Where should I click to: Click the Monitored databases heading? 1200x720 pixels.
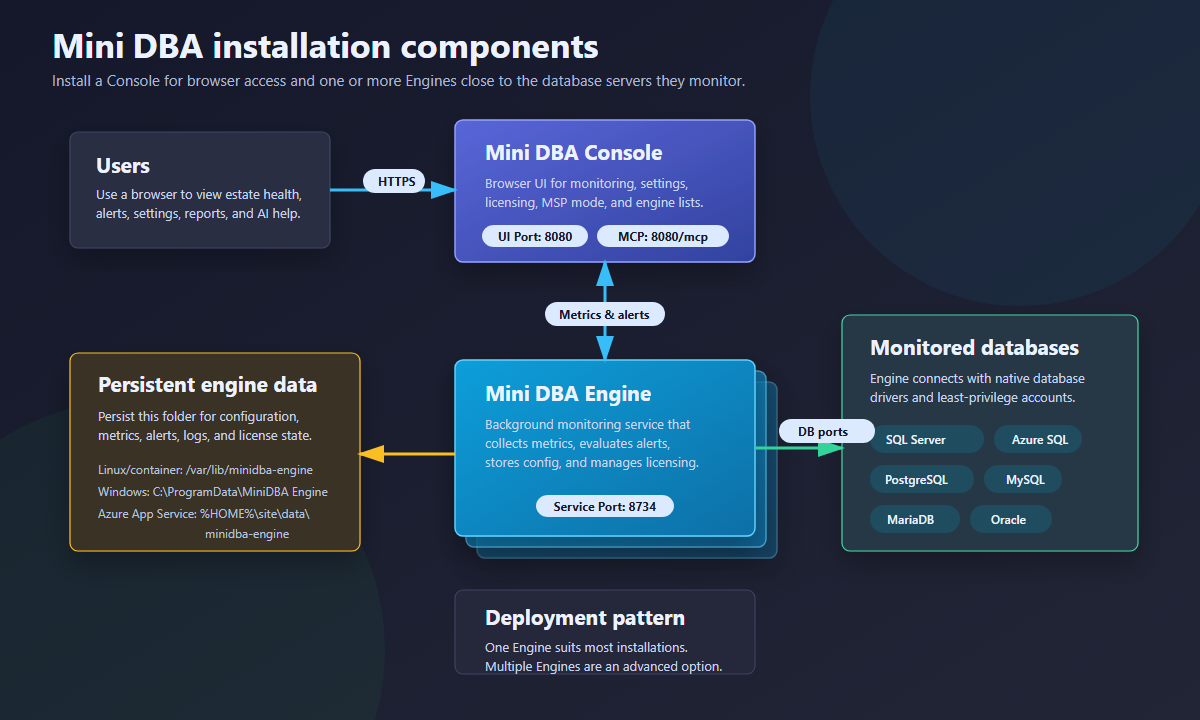tap(974, 348)
